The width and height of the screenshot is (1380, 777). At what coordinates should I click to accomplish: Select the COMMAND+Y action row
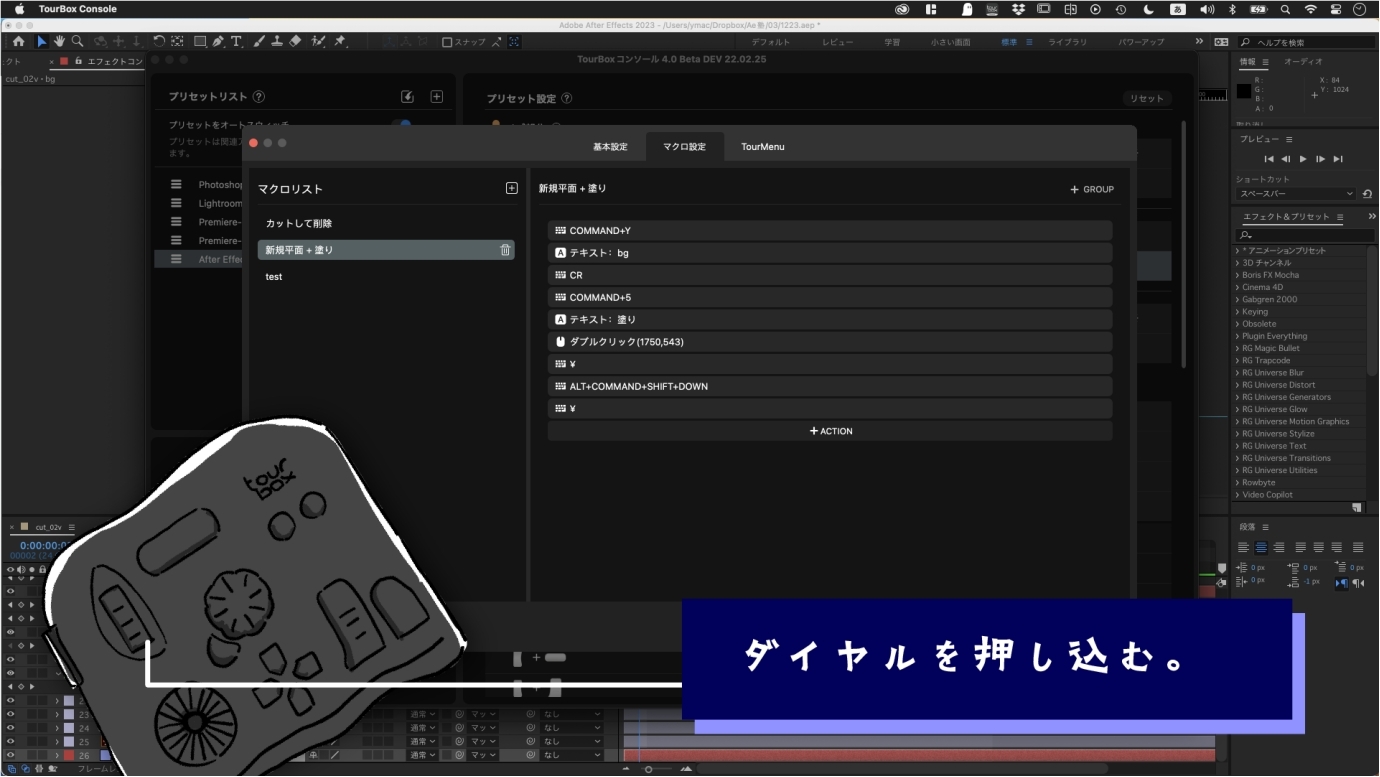pos(830,231)
